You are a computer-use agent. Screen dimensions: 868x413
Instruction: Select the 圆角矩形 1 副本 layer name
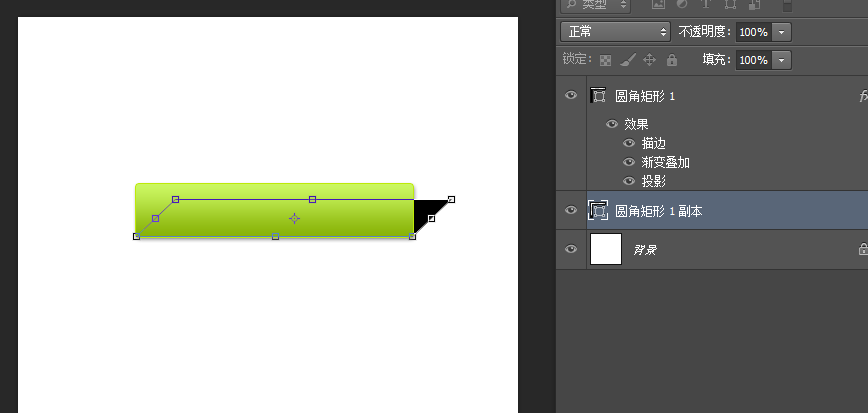[658, 211]
